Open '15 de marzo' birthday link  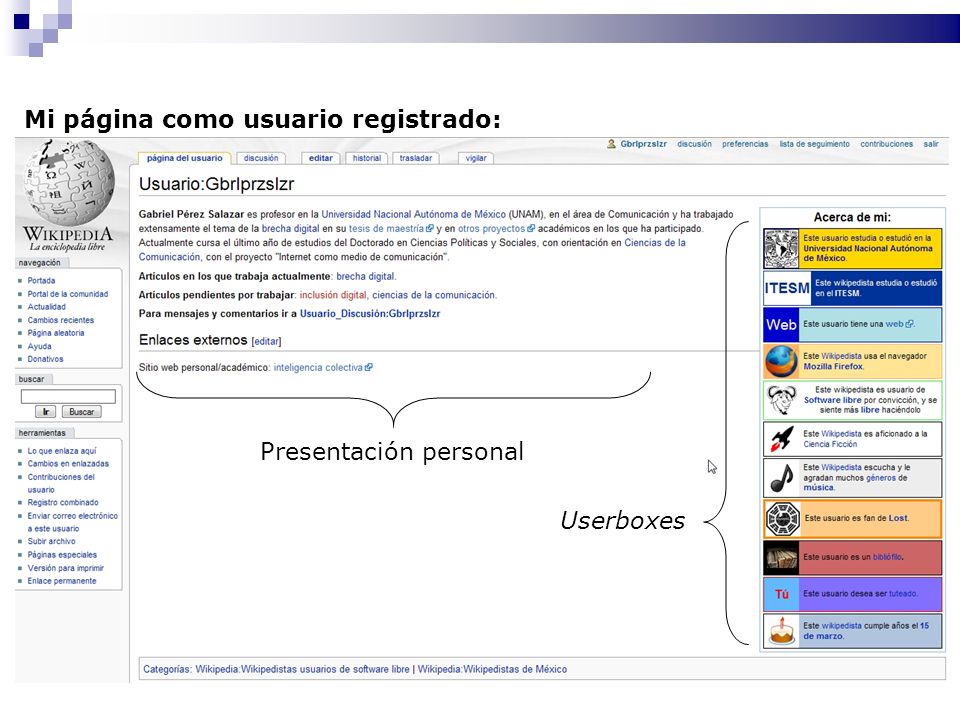point(866,631)
